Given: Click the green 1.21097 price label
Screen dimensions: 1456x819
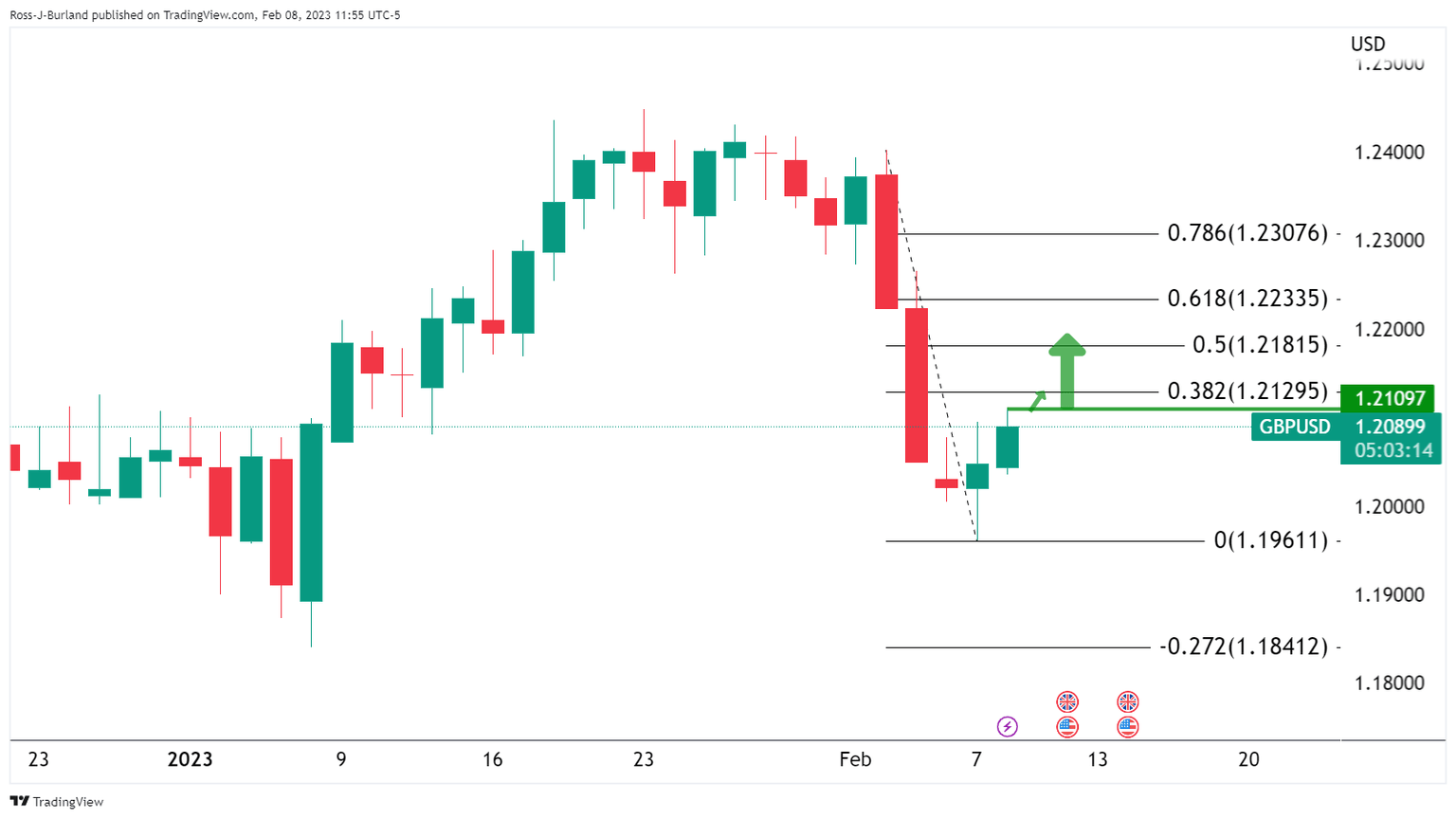Looking at the screenshot, I should 1389,399.
